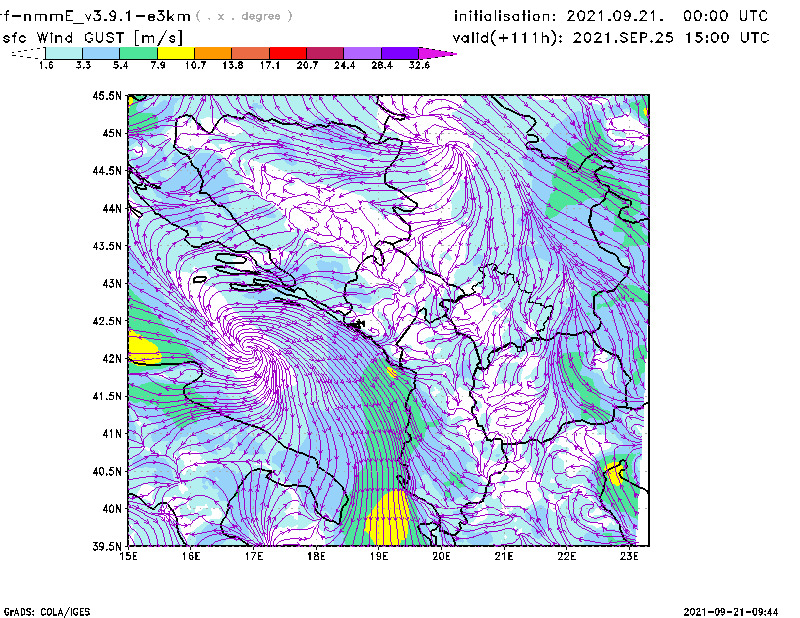800x618 pixels.
Task: Click the '44.5N' latitude label
Action: point(107,171)
